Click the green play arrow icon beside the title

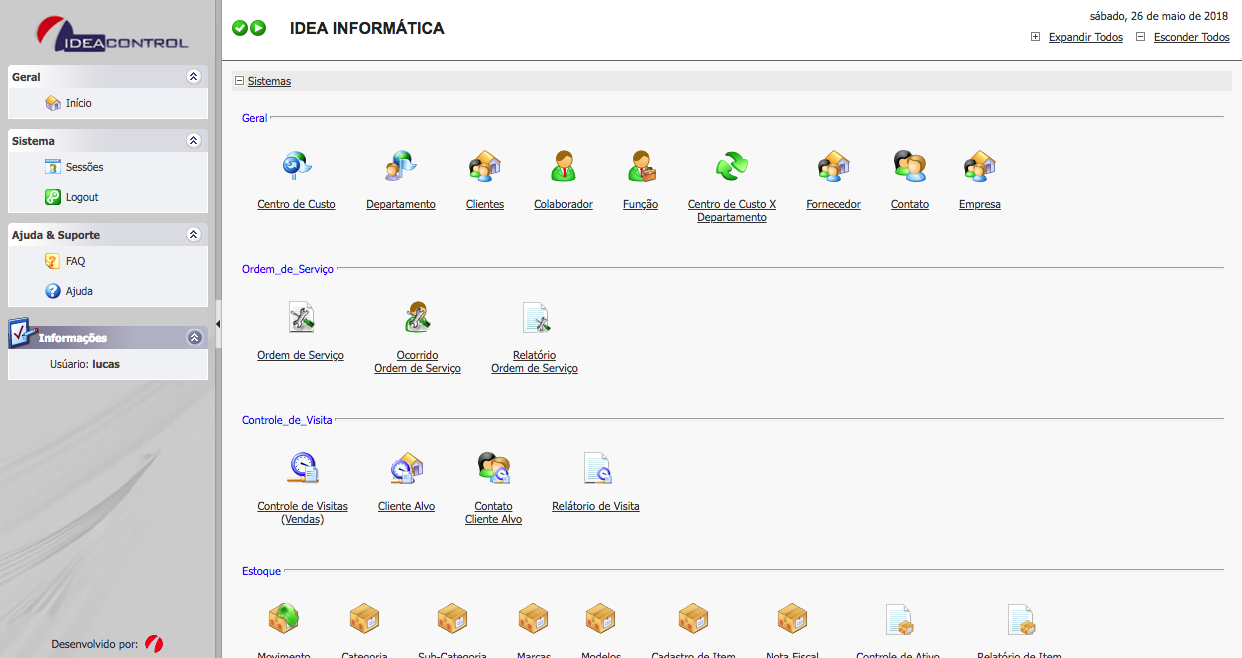coord(258,28)
